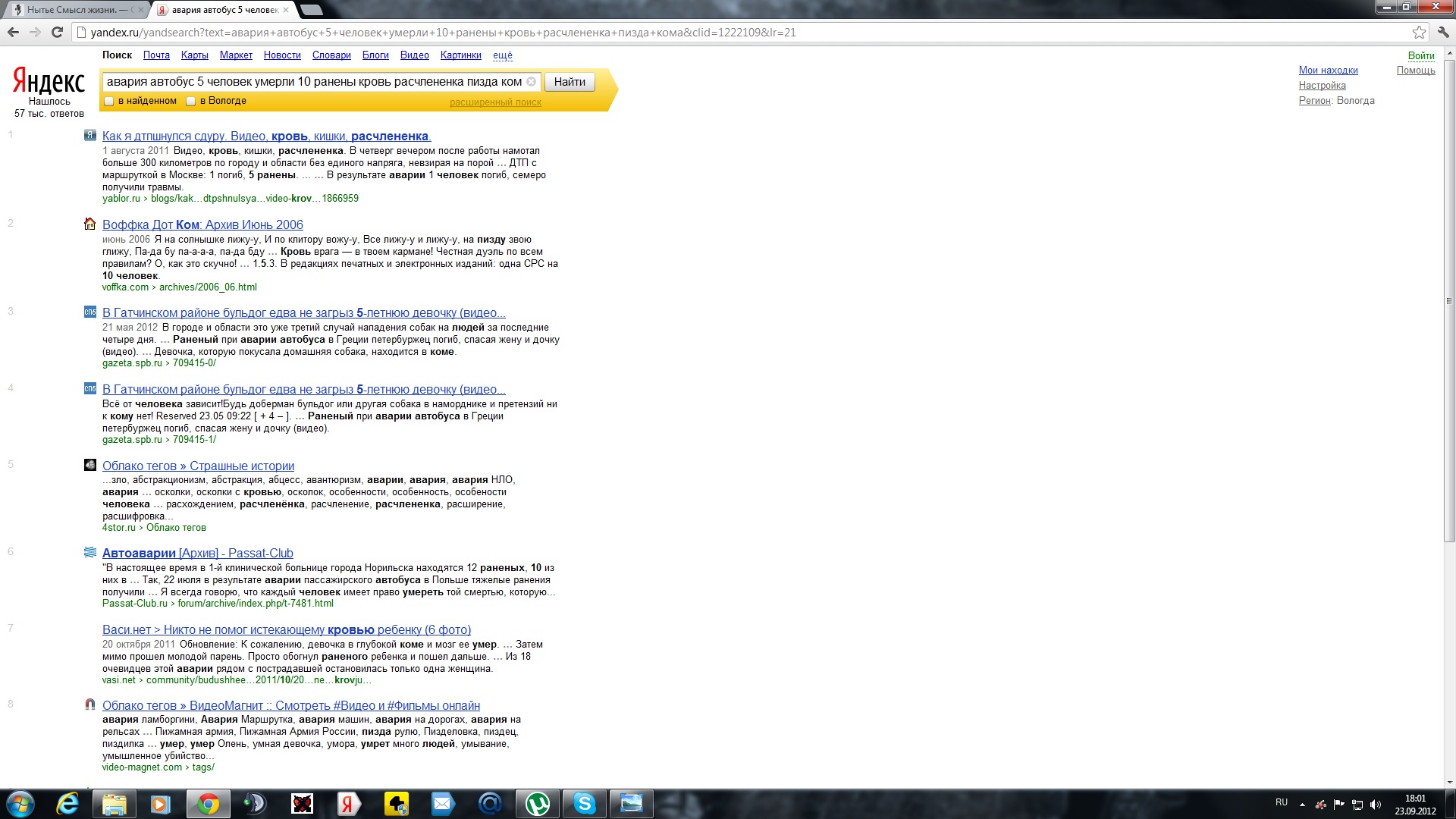Expand 'ещё' services menu
The image size is (1456, 819).
coord(502,55)
